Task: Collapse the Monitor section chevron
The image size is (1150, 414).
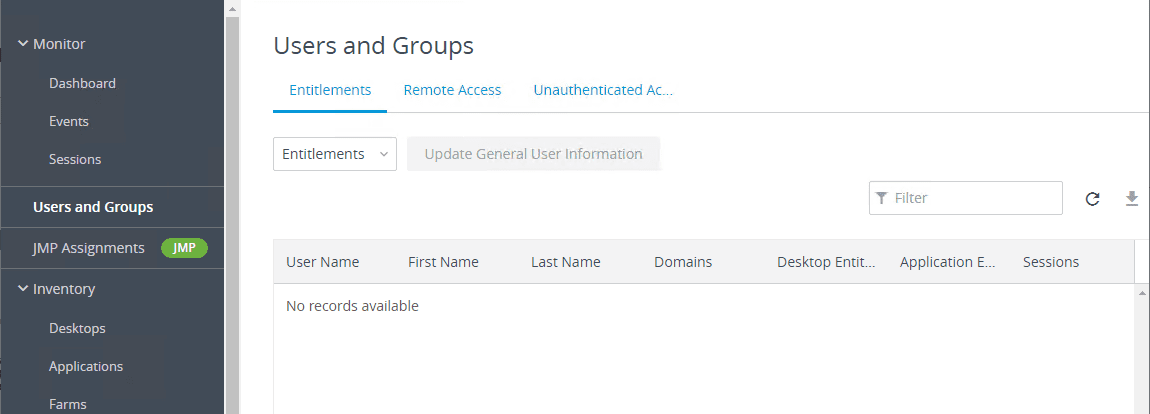Action: [x=22, y=44]
